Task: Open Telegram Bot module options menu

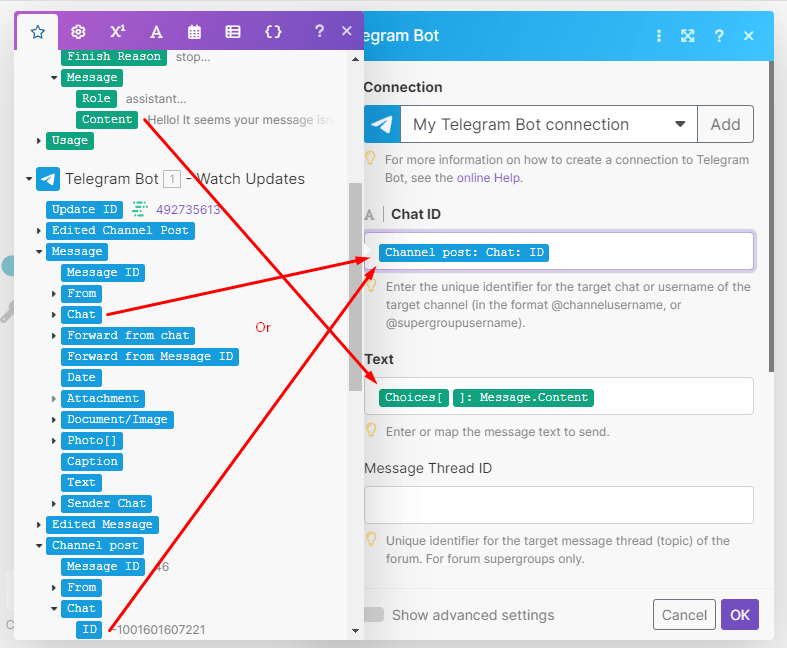Action: point(659,36)
